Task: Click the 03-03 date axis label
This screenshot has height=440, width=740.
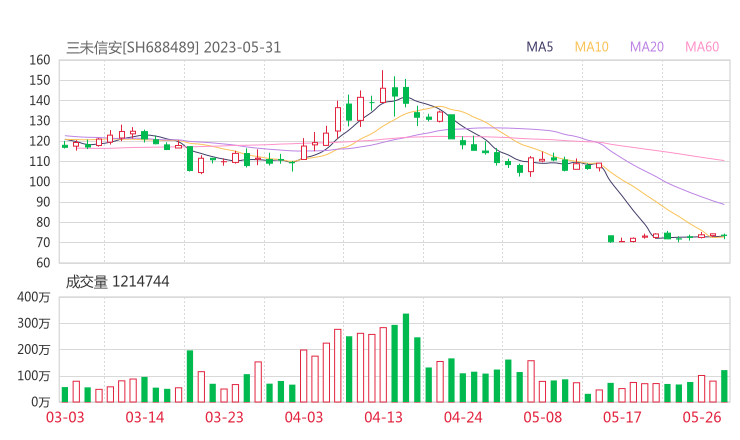Action: click(65, 417)
